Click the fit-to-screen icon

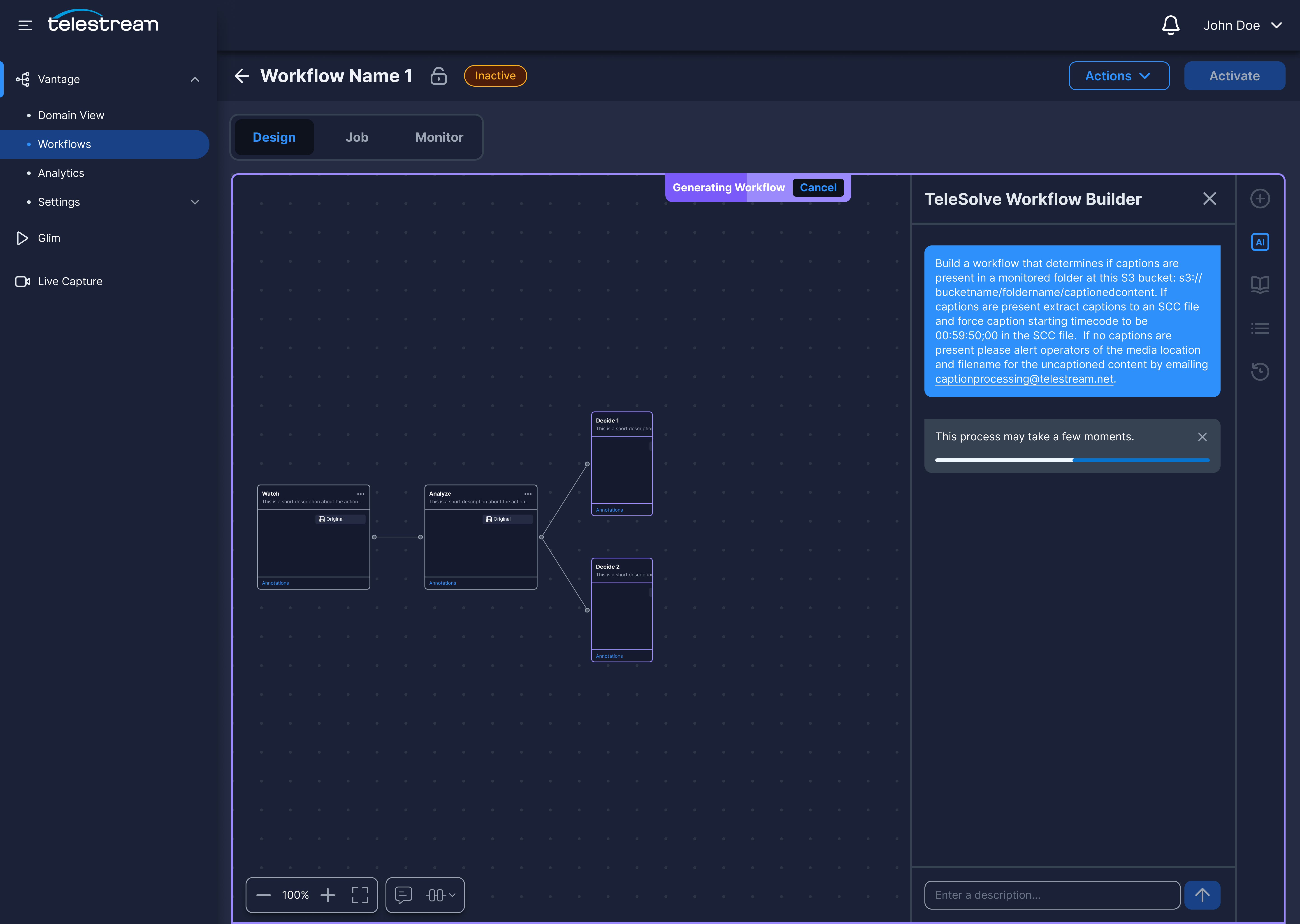point(360,895)
